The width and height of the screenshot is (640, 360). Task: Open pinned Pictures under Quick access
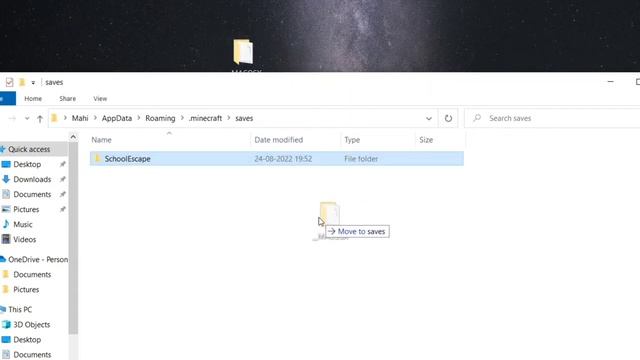click(26, 210)
